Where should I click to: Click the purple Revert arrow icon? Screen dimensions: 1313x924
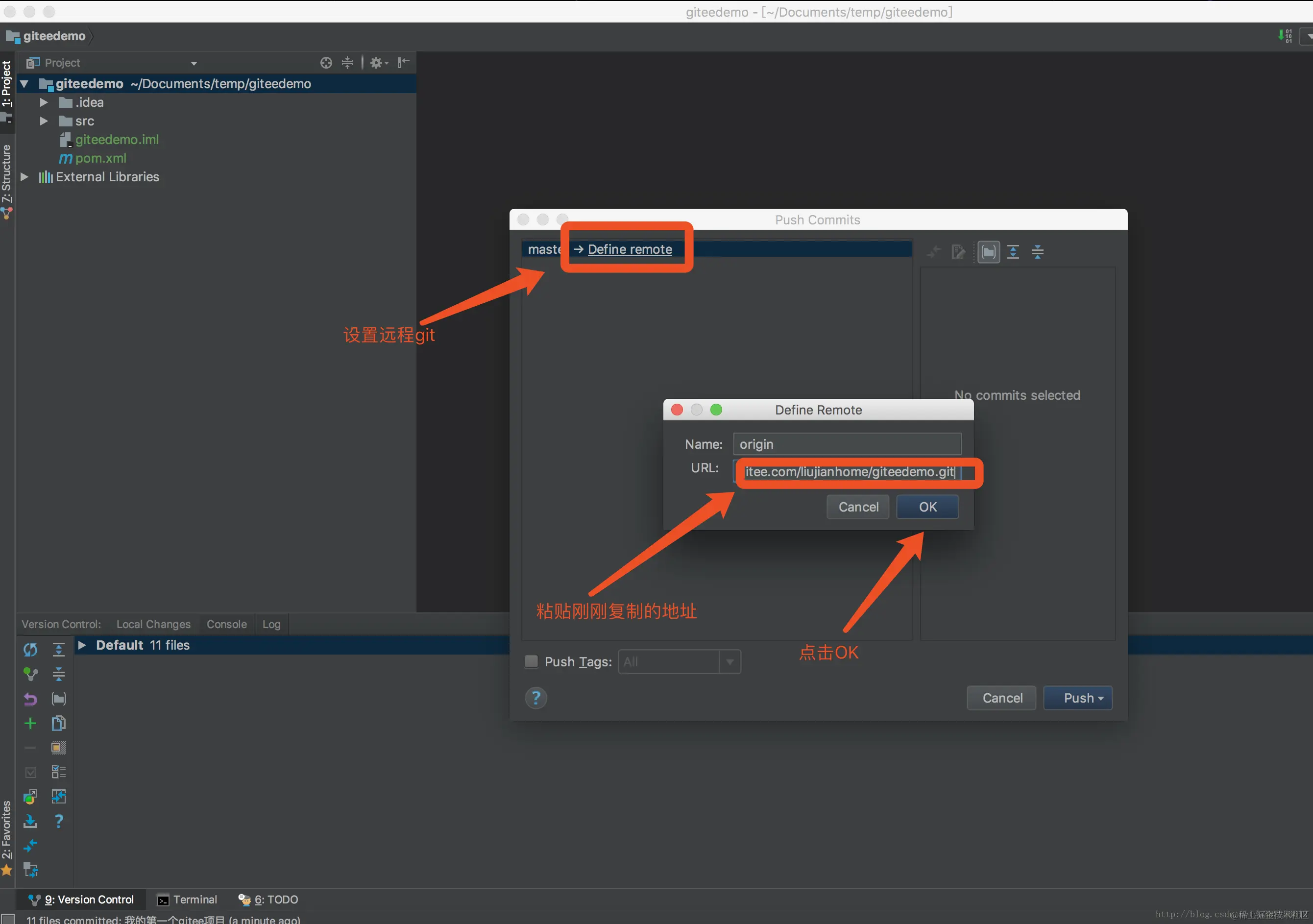(x=30, y=699)
